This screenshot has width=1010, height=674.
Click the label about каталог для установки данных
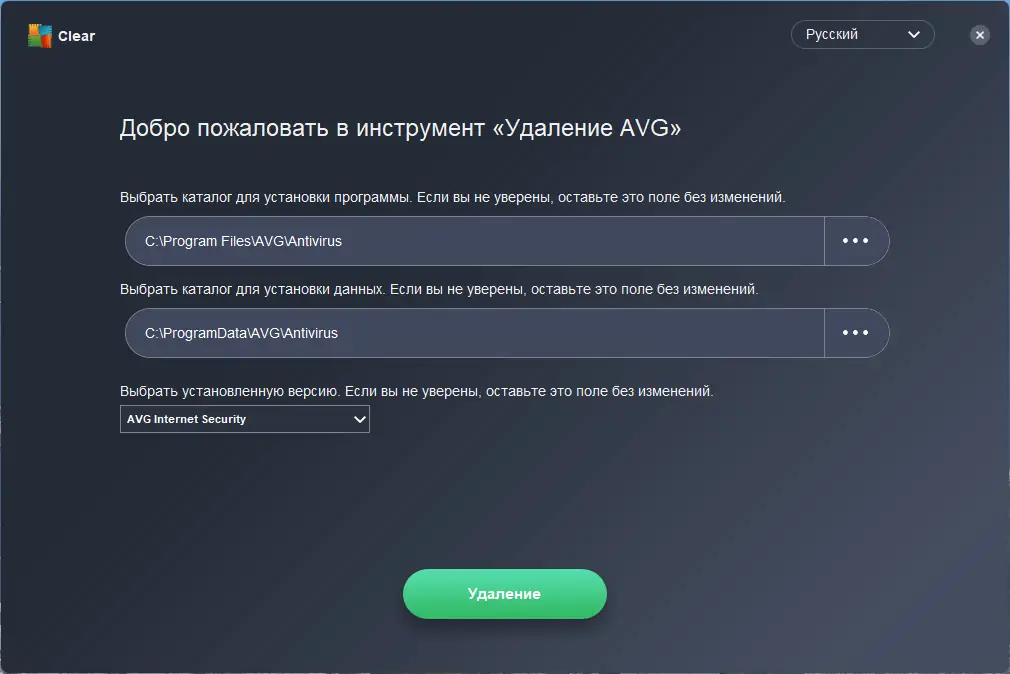pyautogui.click(x=439, y=289)
